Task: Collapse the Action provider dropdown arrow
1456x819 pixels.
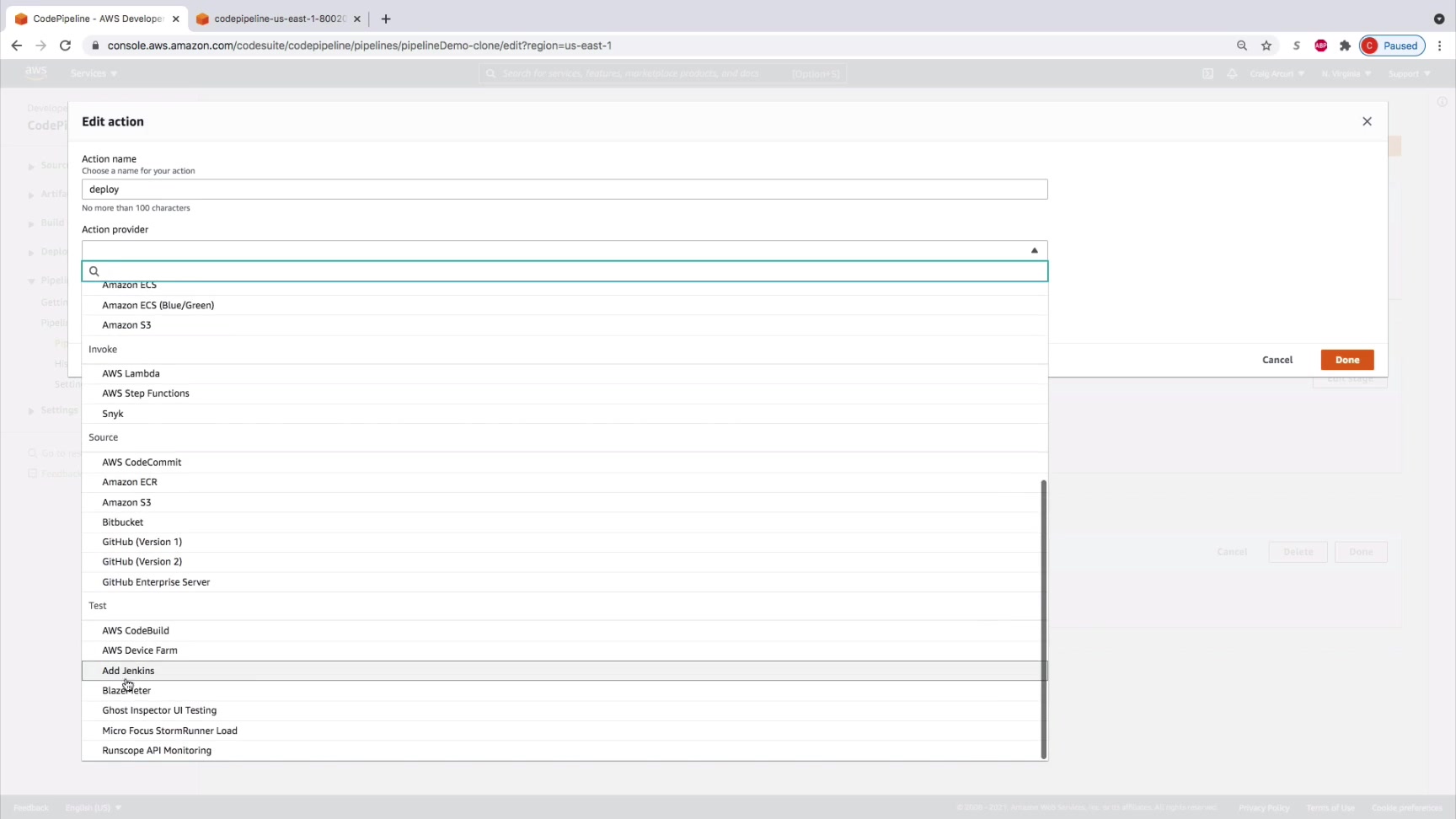Action: pyautogui.click(x=1035, y=250)
